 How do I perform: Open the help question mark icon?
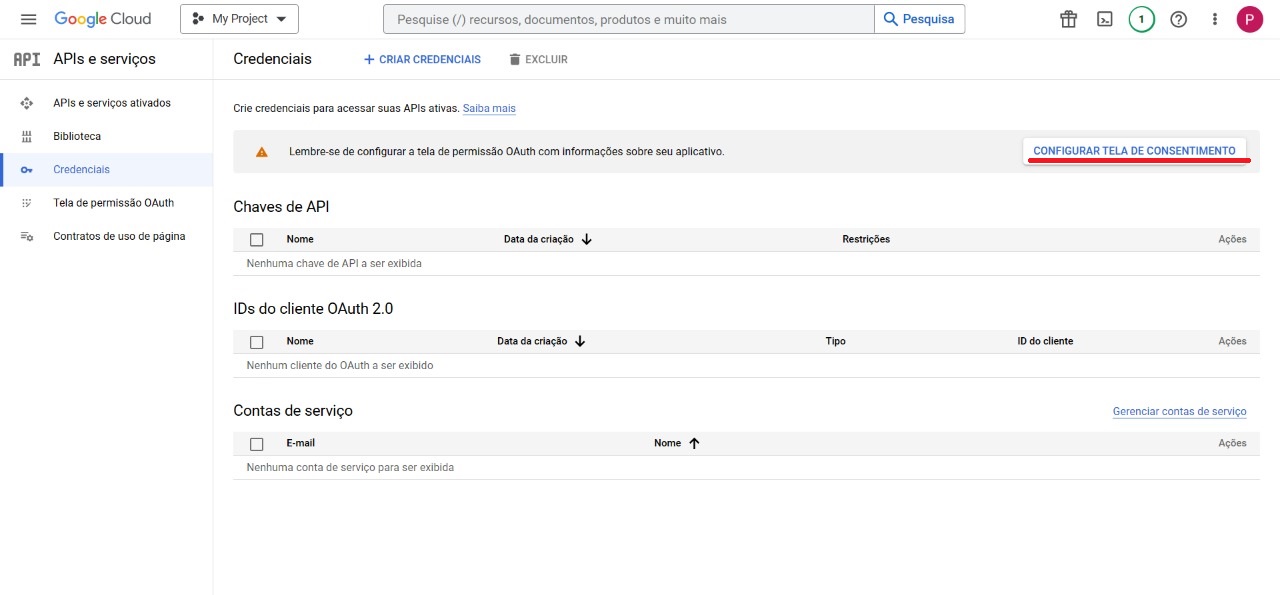click(1178, 19)
